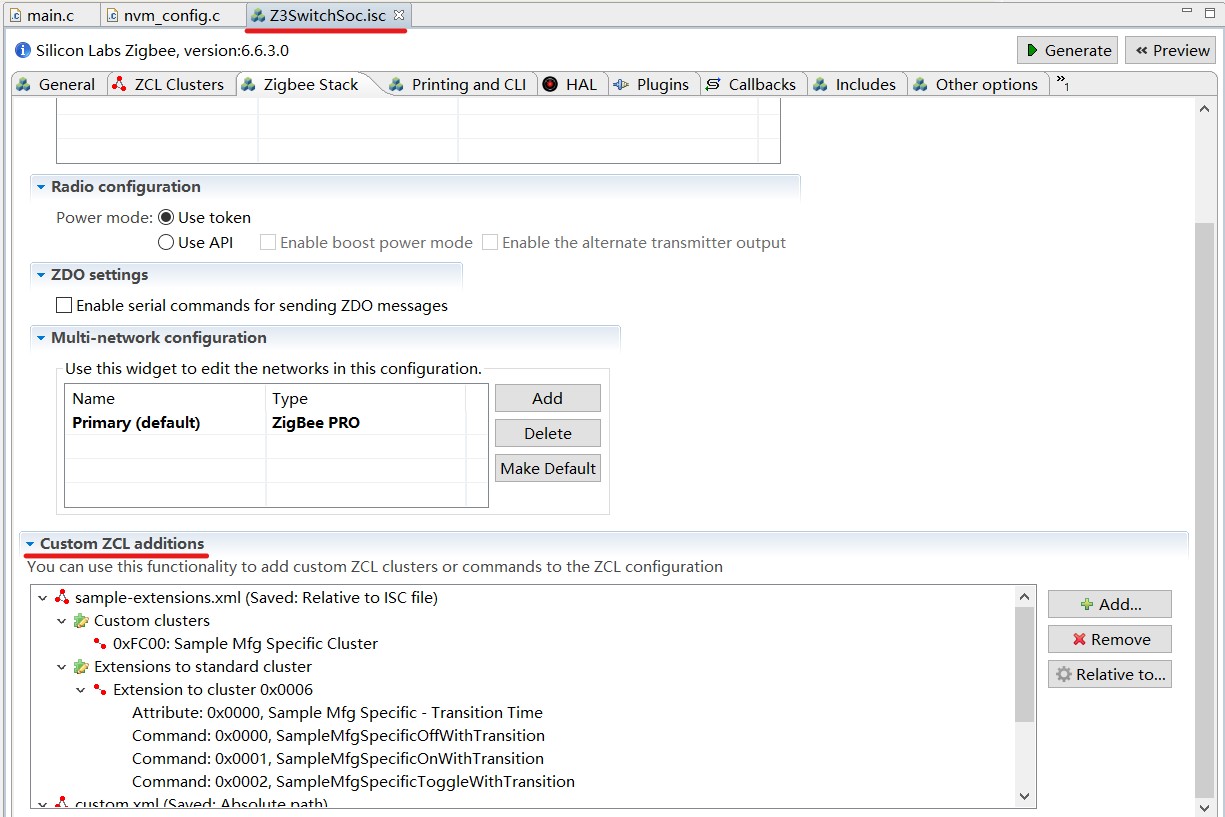This screenshot has height=817, width=1225.
Task: Click the Add... custom ZCL file button
Action: (x=1109, y=604)
